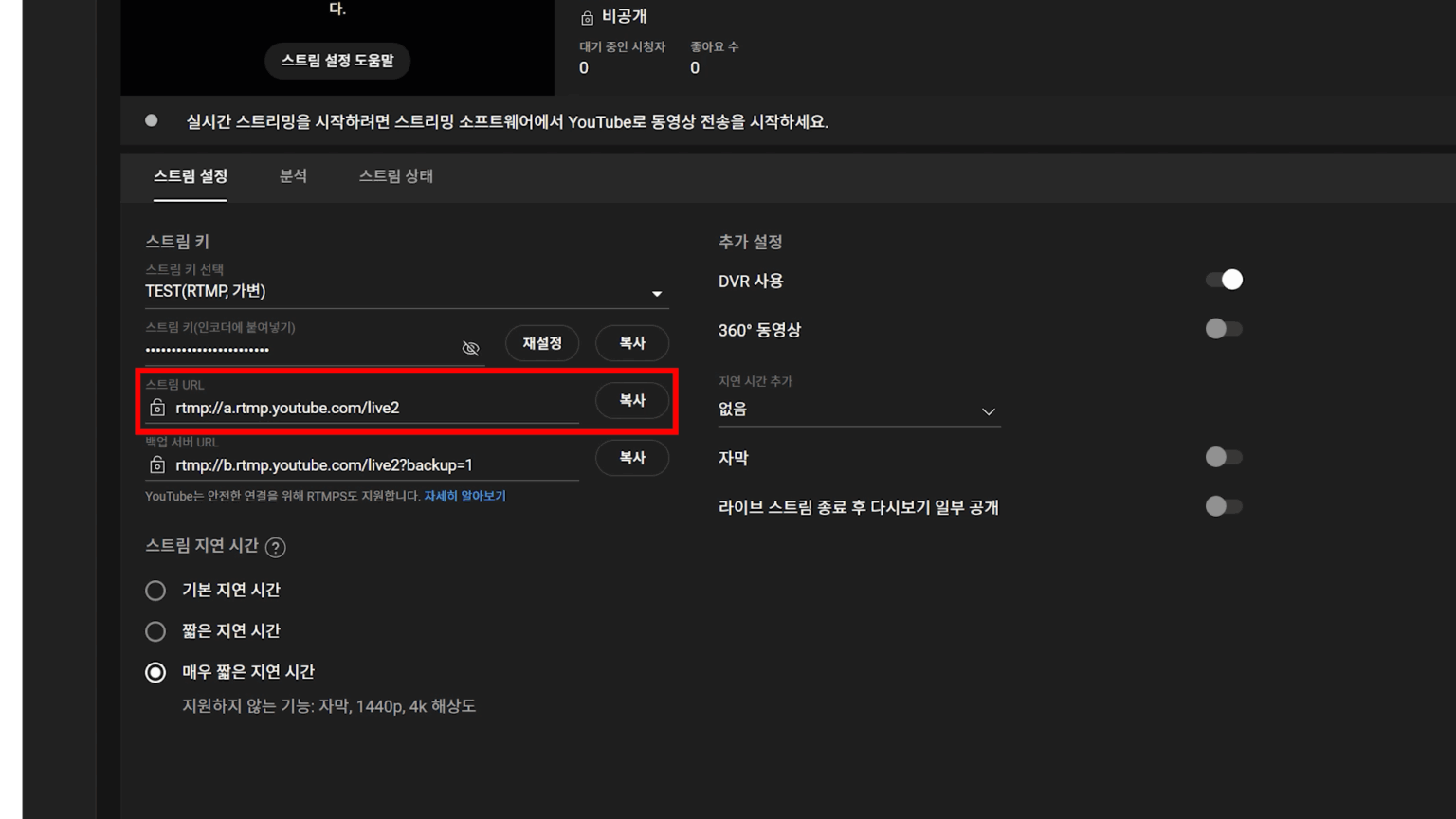Viewport: 1456px width, 819px height.
Task: Select the 짧은 지연 시간 radio button
Action: [155, 630]
